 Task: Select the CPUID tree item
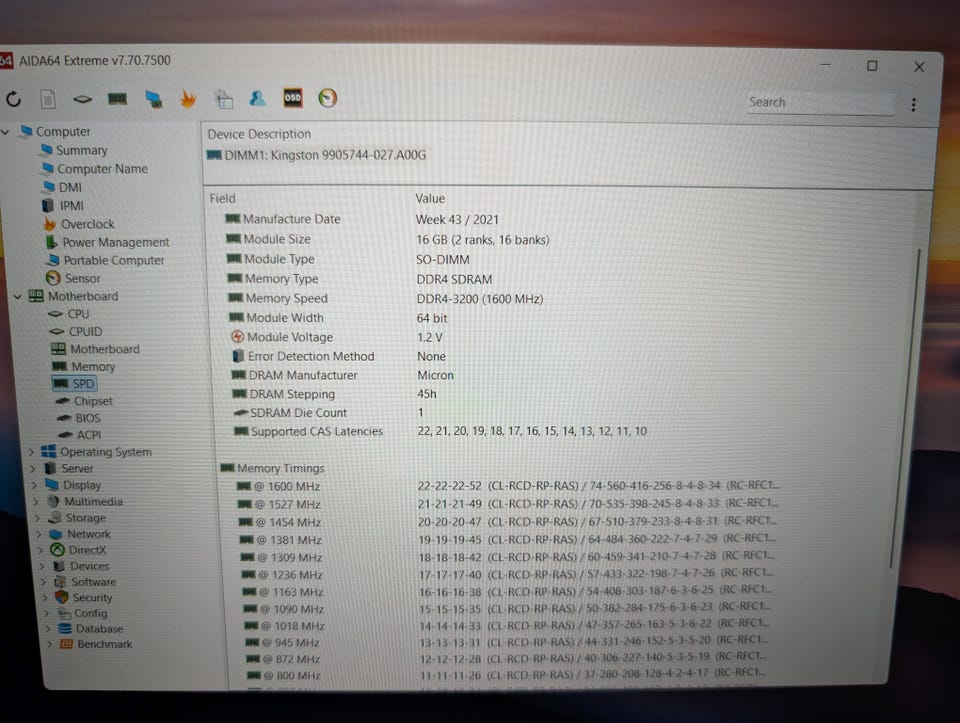77,331
